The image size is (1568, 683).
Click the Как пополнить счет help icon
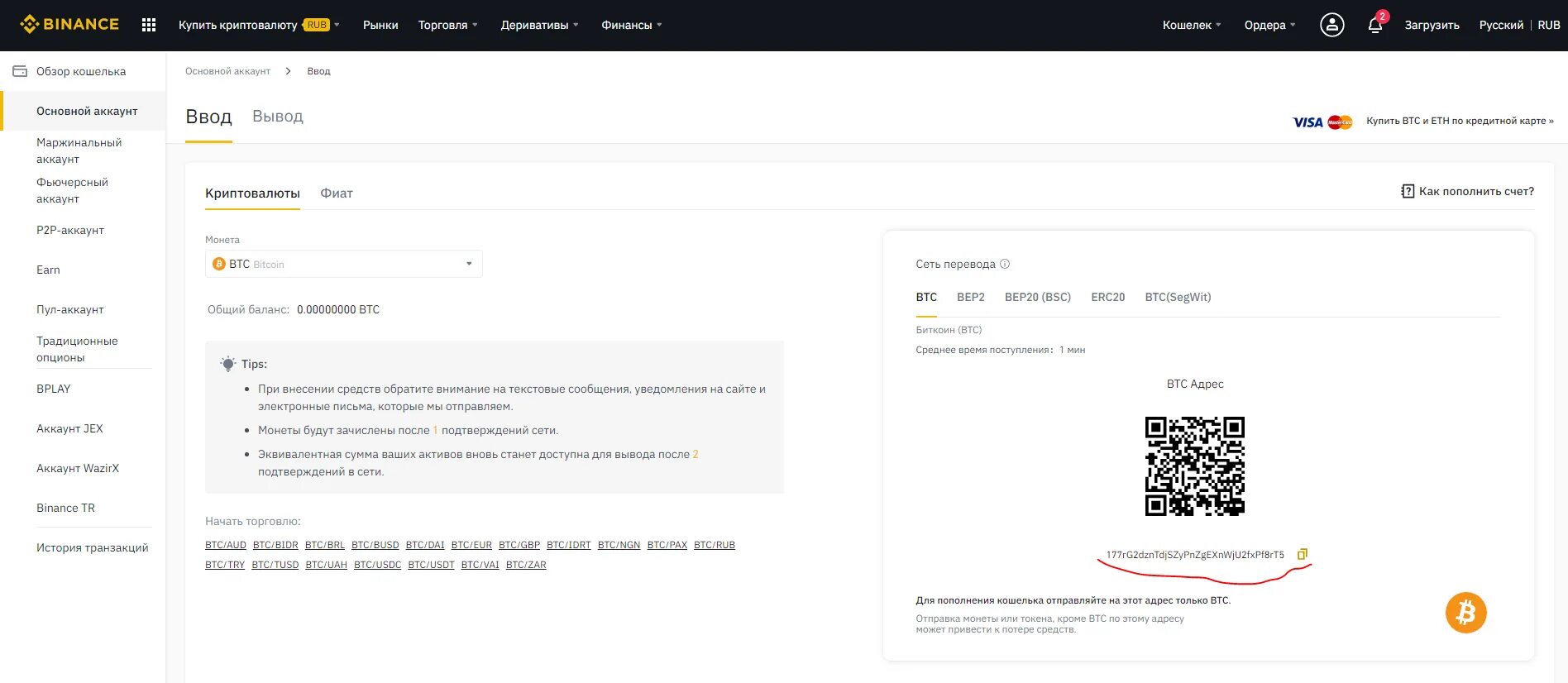[x=1408, y=191]
